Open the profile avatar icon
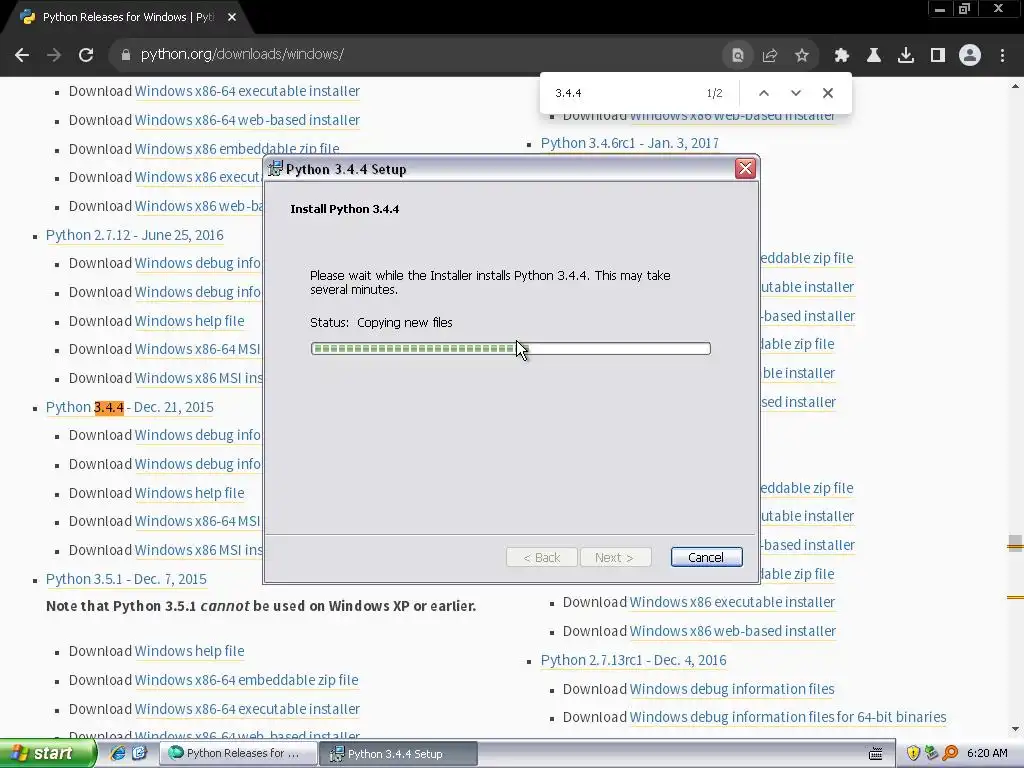This screenshot has height=768, width=1024. (970, 56)
